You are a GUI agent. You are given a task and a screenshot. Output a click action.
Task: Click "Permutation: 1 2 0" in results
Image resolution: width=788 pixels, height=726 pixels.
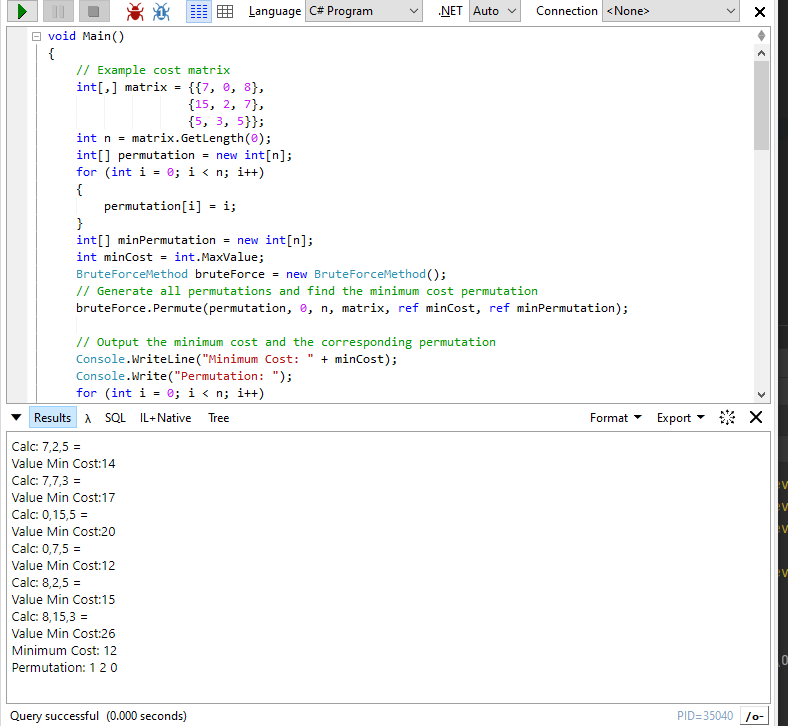[64, 668]
